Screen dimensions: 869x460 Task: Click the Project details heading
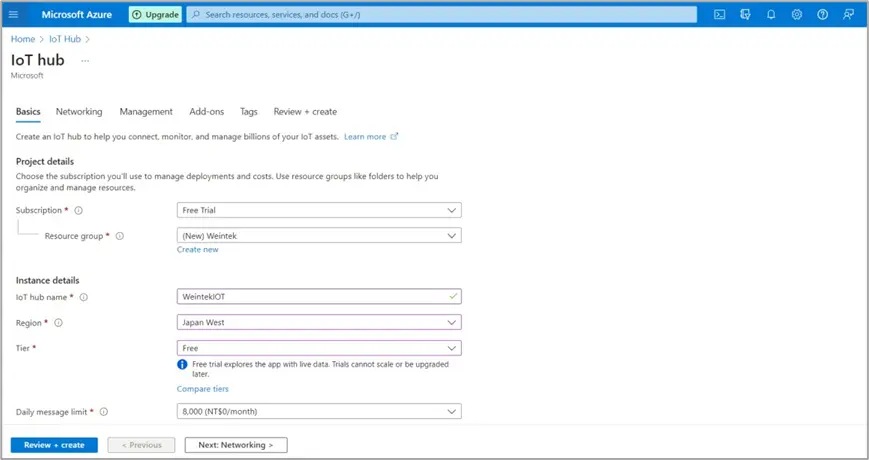(x=45, y=162)
